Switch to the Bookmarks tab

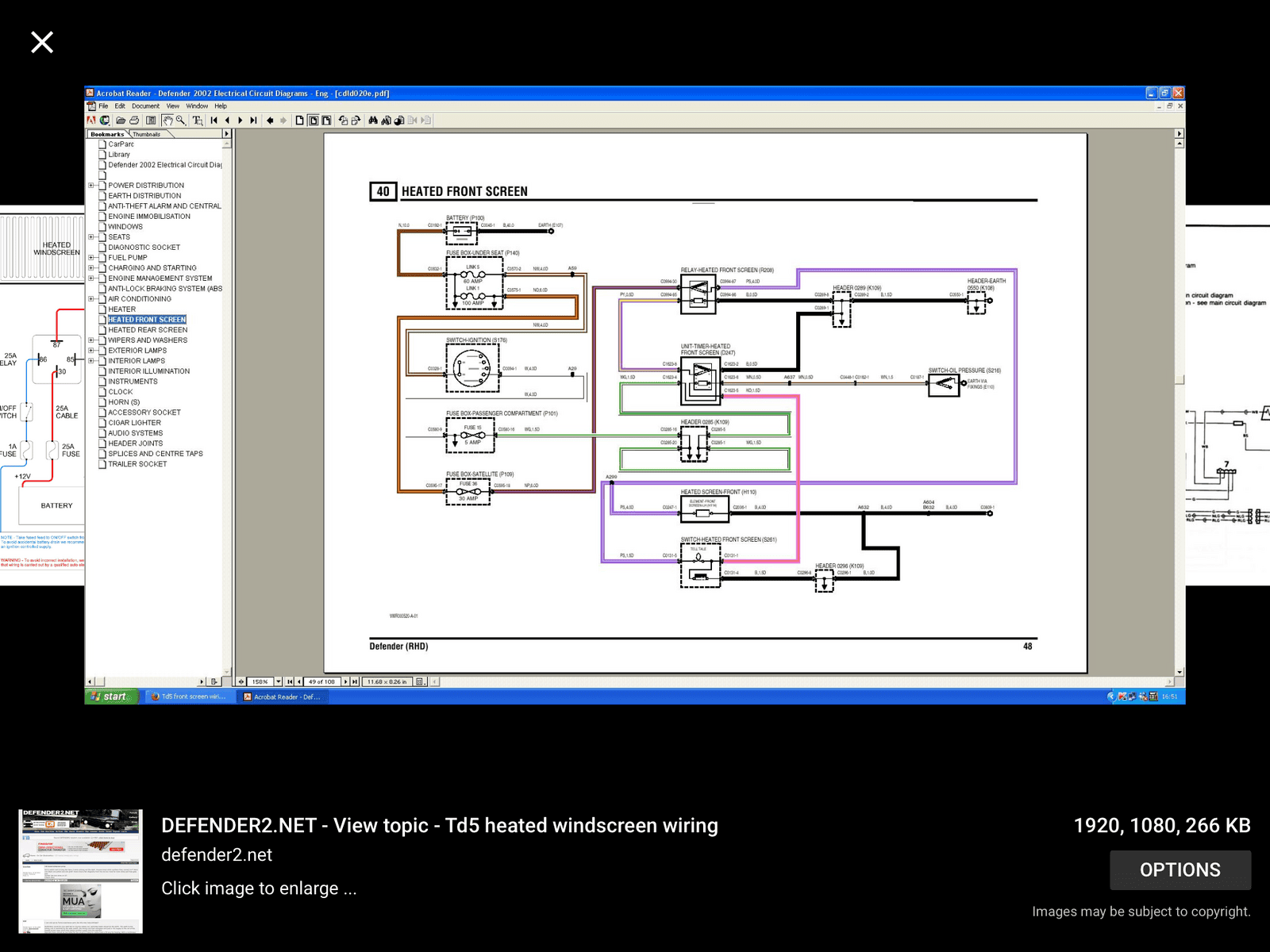coord(107,134)
